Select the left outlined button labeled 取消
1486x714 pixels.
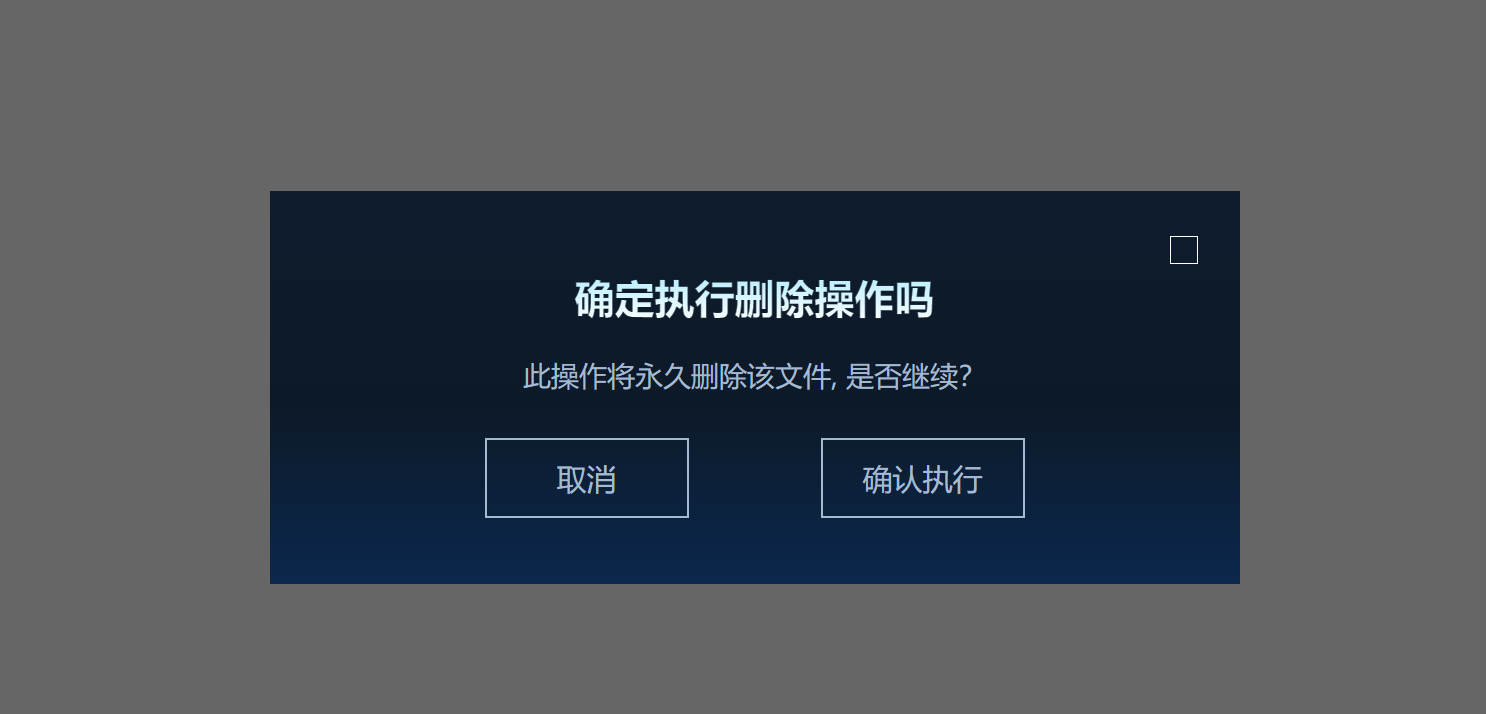pyautogui.click(x=587, y=478)
